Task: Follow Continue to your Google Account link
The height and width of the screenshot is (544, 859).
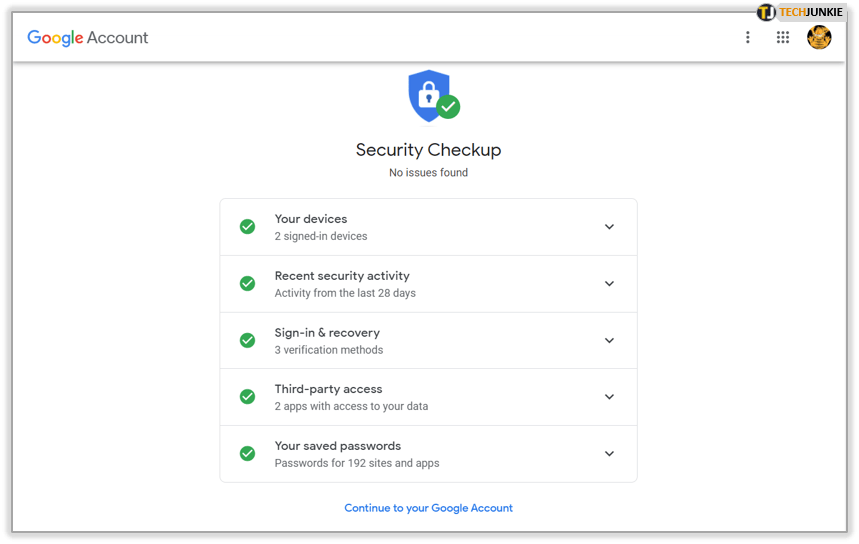Action: tap(428, 508)
